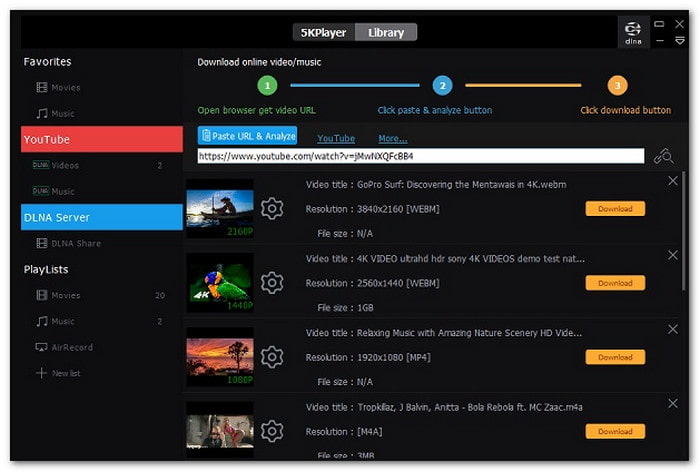Screen dimensions: 700x472
Task: Switch to the Library tab
Action: point(386,33)
